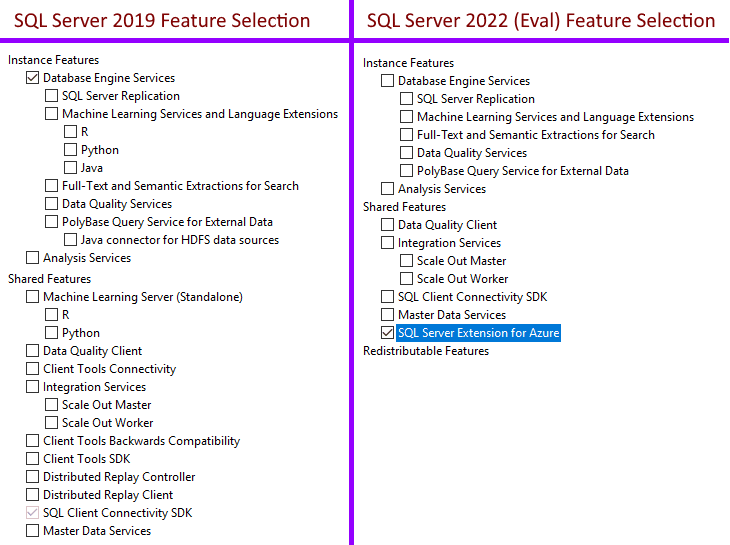The width and height of the screenshot is (730, 545).
Task: Enable Machine Learning Services in 2022 list
Action: (406, 117)
